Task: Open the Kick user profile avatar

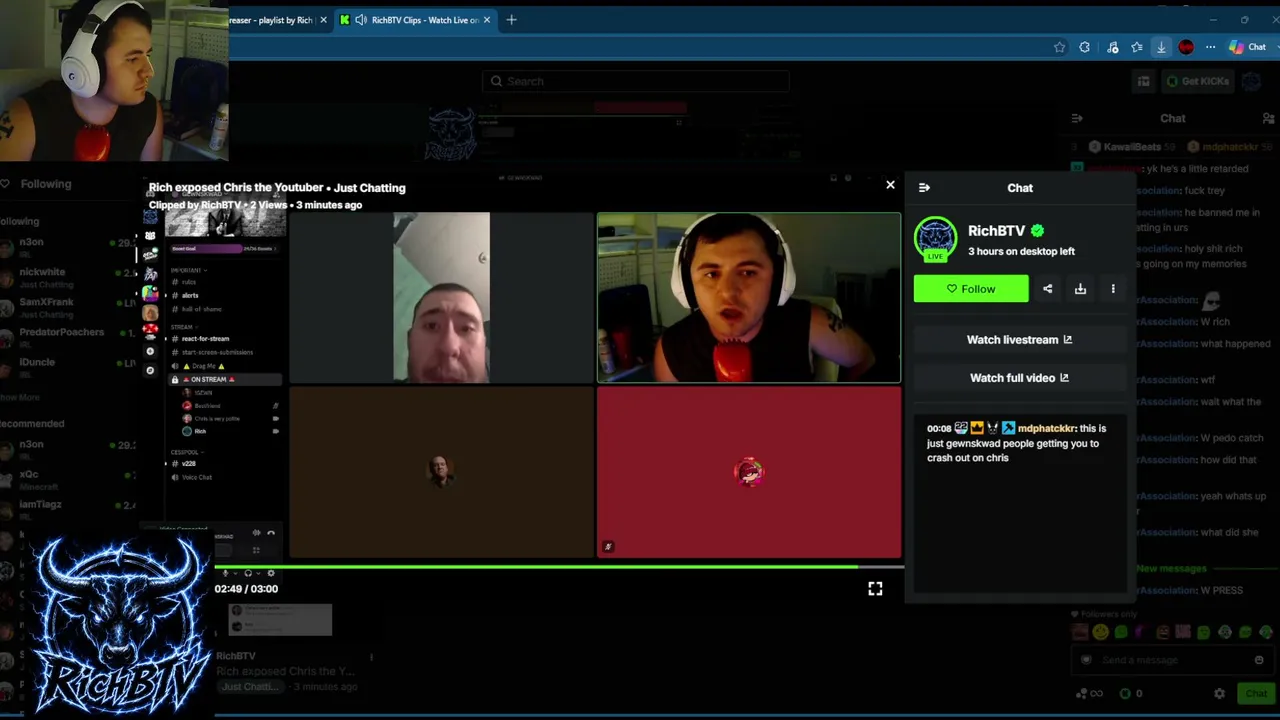Action: coord(1252,81)
